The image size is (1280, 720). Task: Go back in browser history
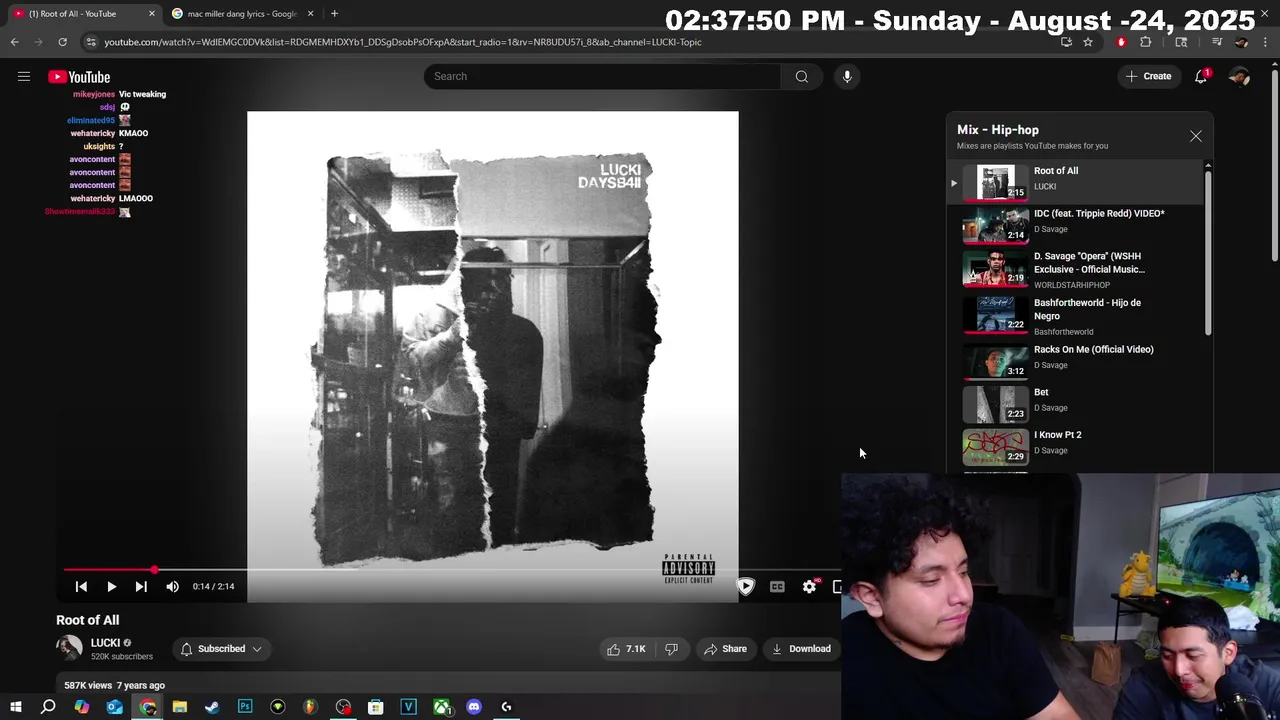(14, 42)
